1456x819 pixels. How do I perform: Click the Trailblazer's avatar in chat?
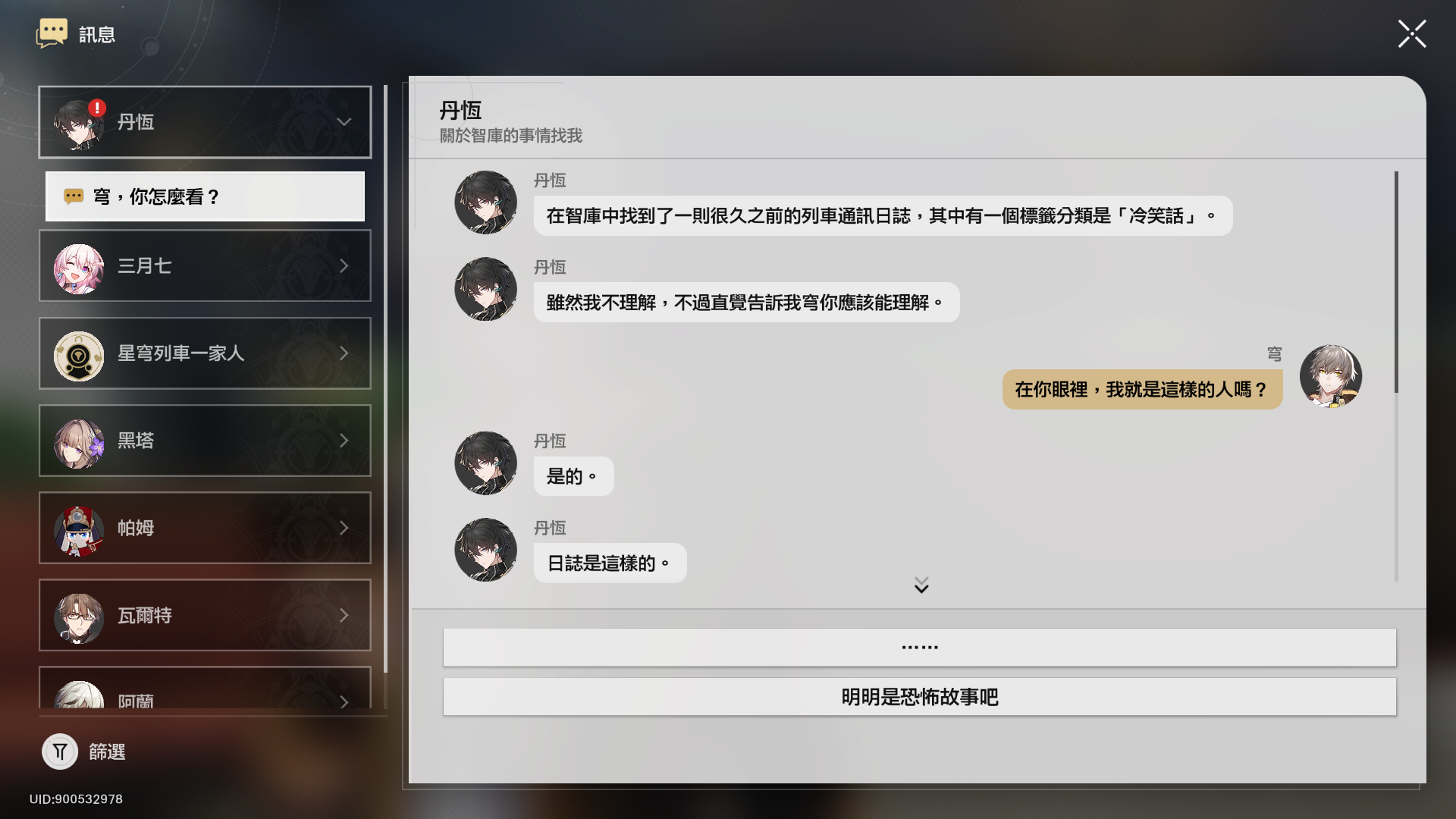[1330, 376]
